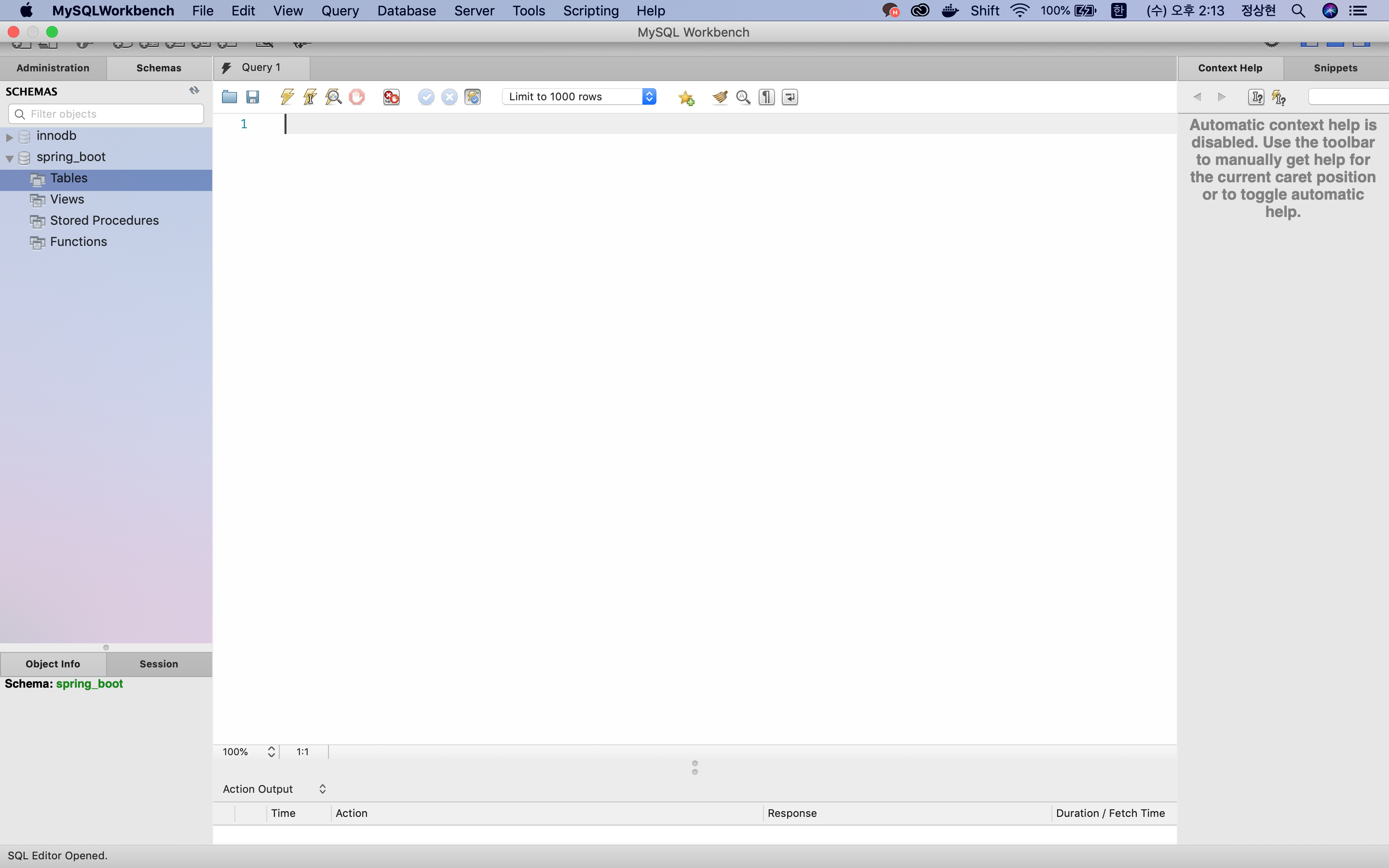Toggle invisible characters display
The width and height of the screenshot is (1389, 868).
point(766,97)
